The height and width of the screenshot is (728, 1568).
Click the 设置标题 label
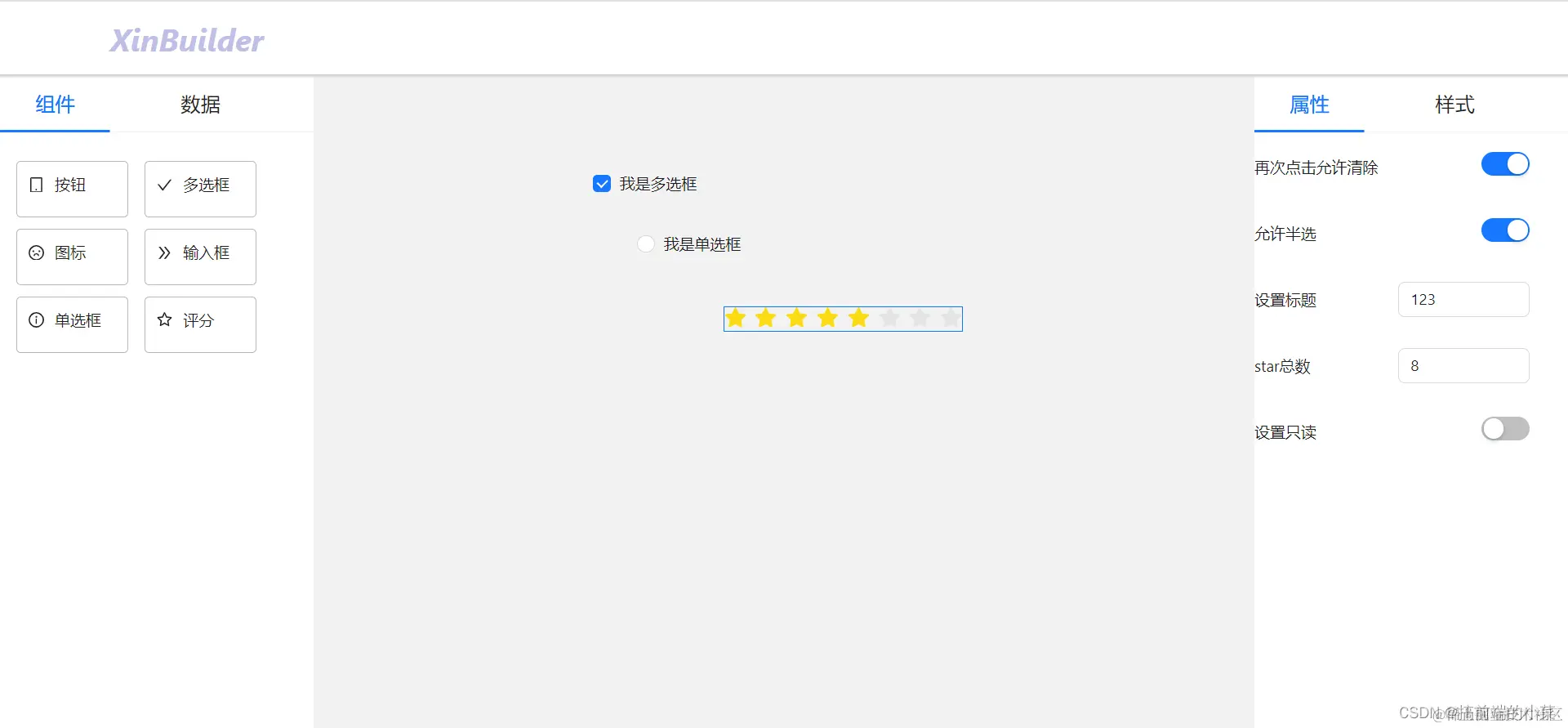point(1285,300)
